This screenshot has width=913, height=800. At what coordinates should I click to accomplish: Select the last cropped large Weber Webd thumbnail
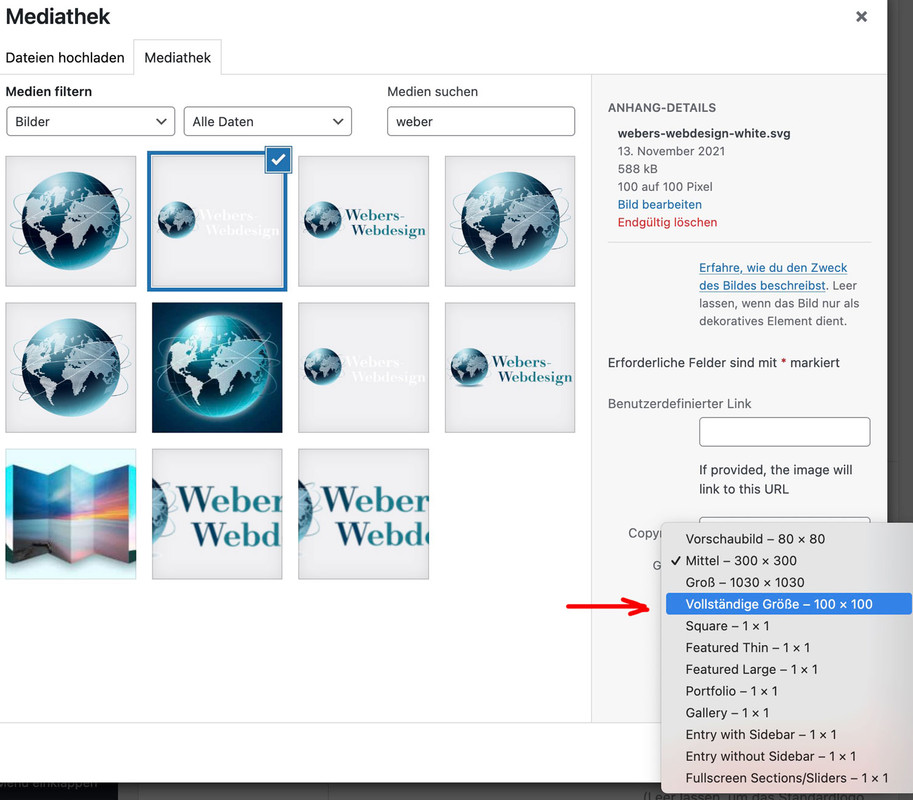click(363, 514)
